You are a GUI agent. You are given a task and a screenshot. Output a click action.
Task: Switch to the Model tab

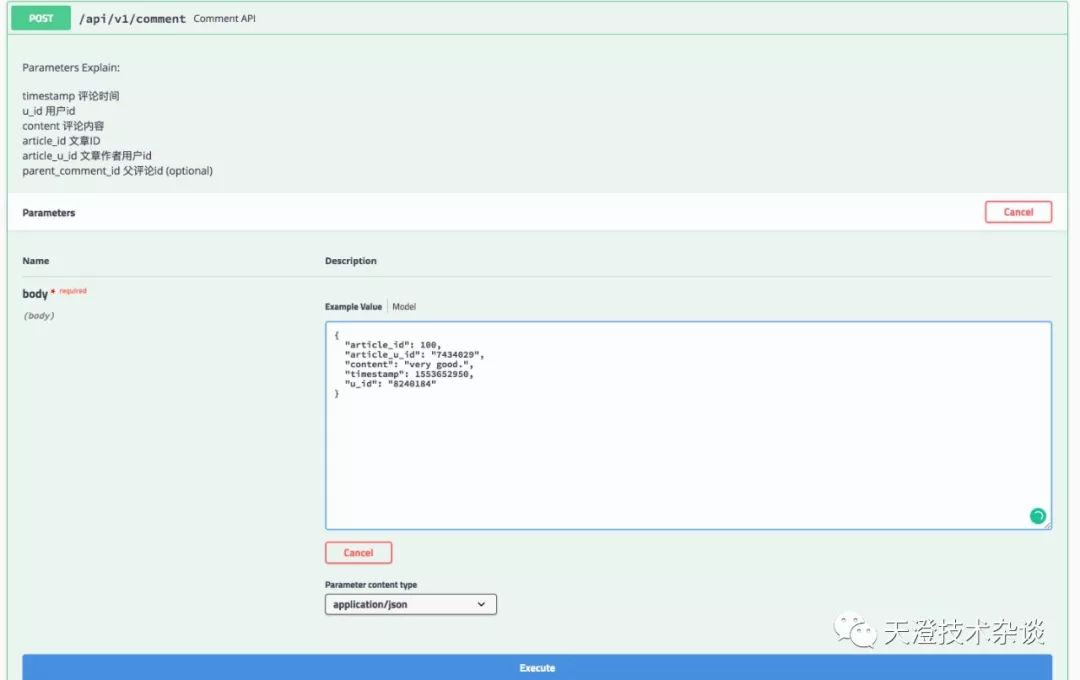point(404,307)
